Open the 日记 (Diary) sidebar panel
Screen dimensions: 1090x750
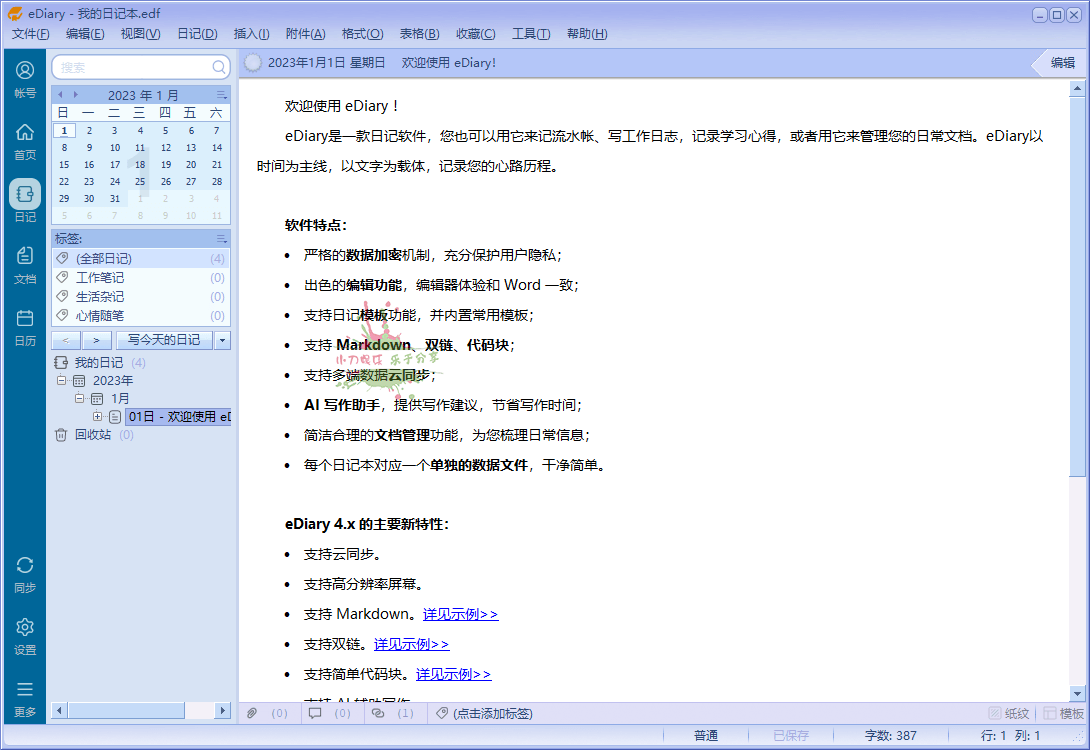(24, 200)
